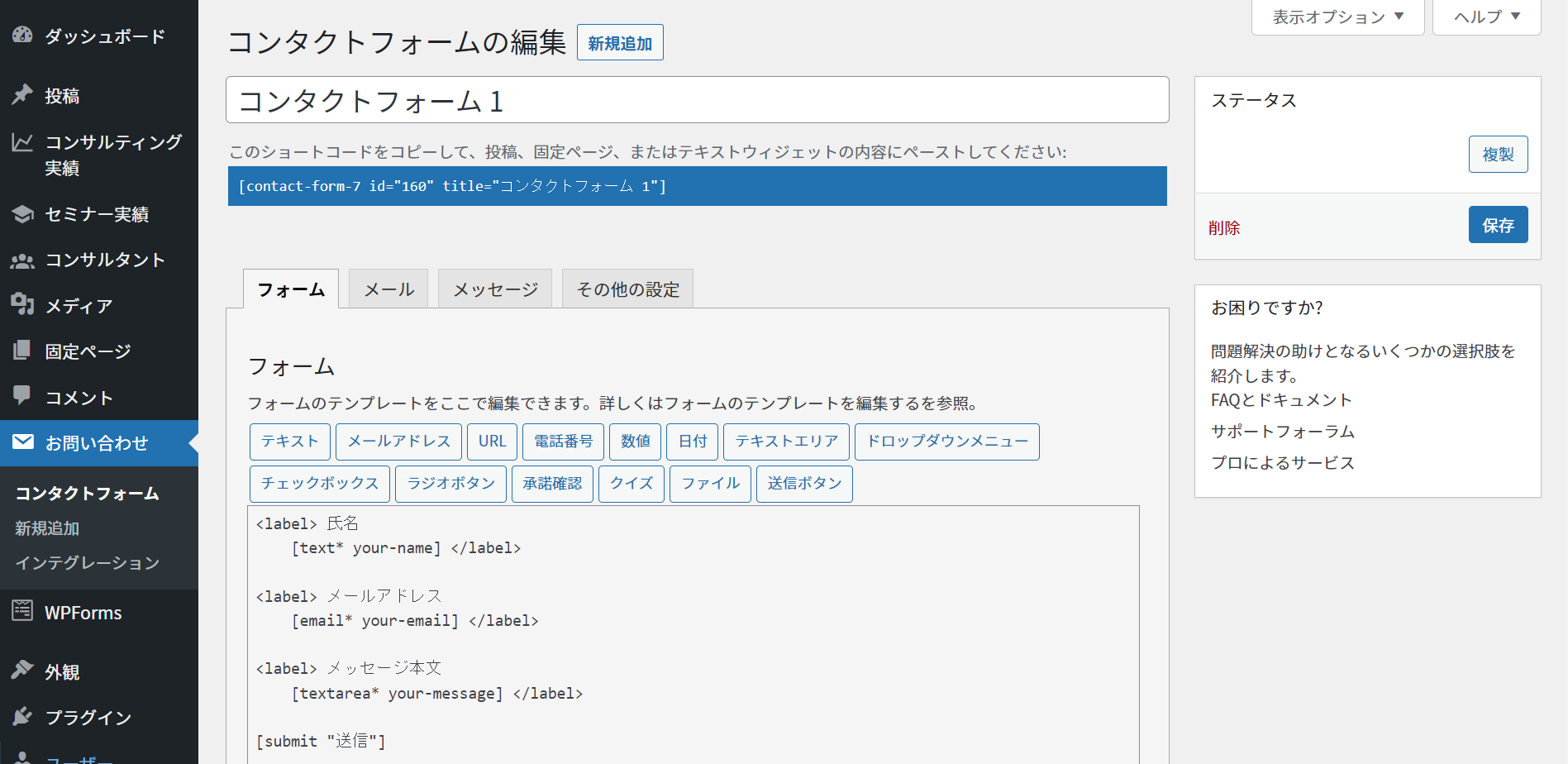Delete the form via 削除 link
1568x764 pixels.
pyautogui.click(x=1223, y=227)
